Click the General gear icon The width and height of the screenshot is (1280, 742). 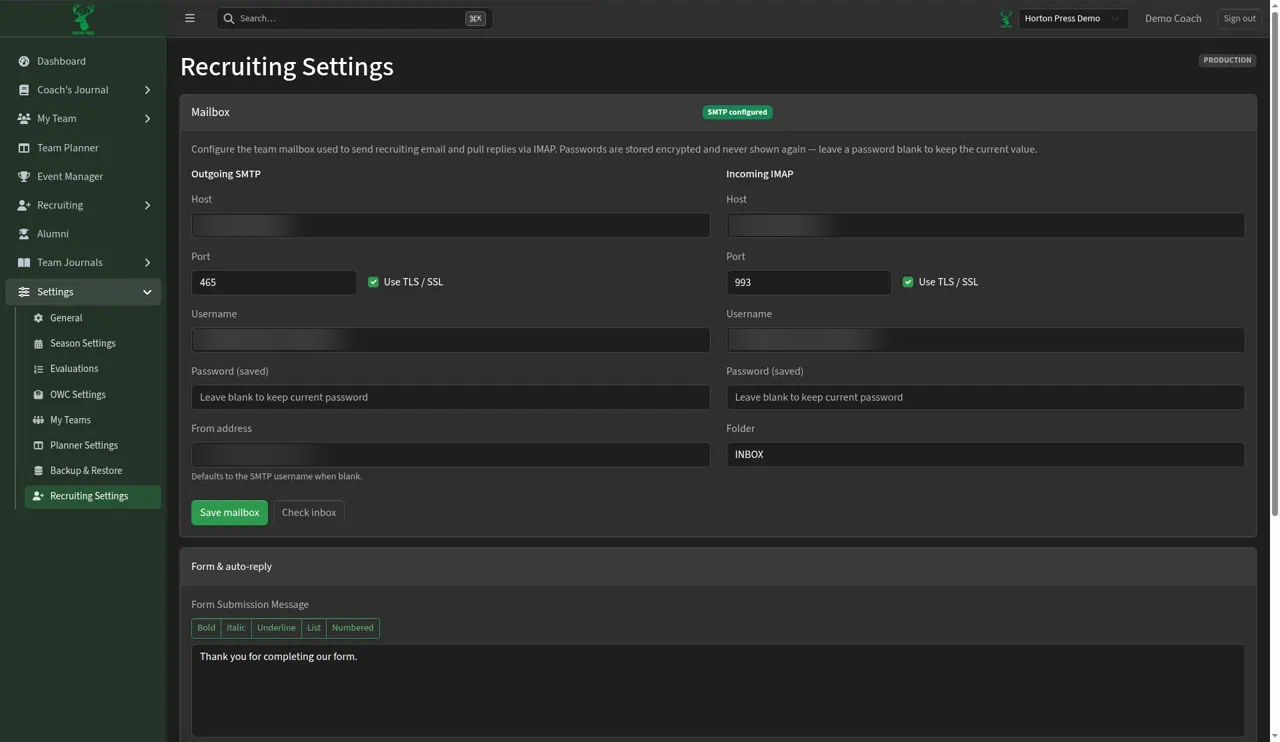click(x=38, y=318)
